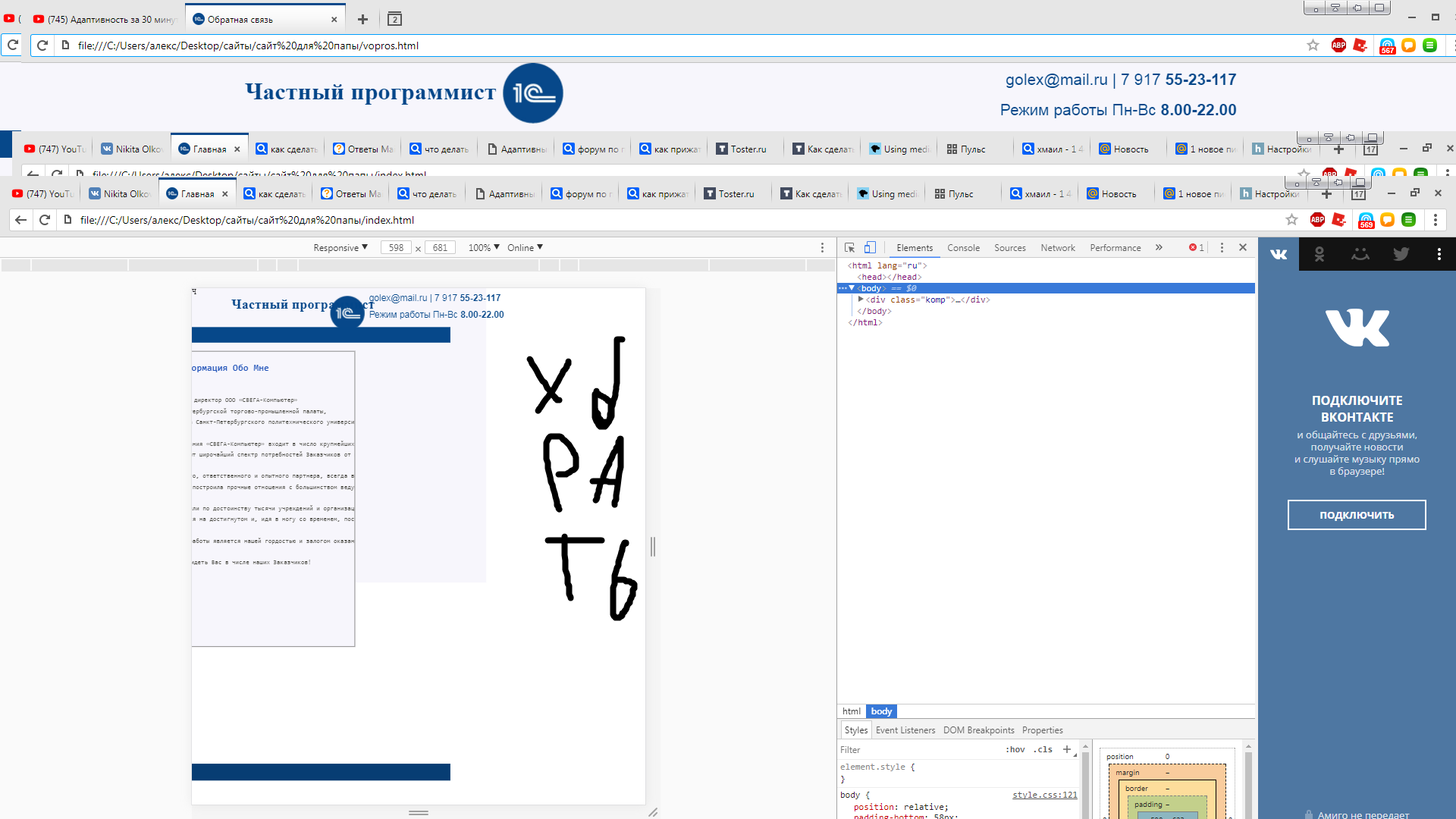The image size is (1456, 819).
Task: Open the style.css:121 source link
Action: [x=1044, y=795]
